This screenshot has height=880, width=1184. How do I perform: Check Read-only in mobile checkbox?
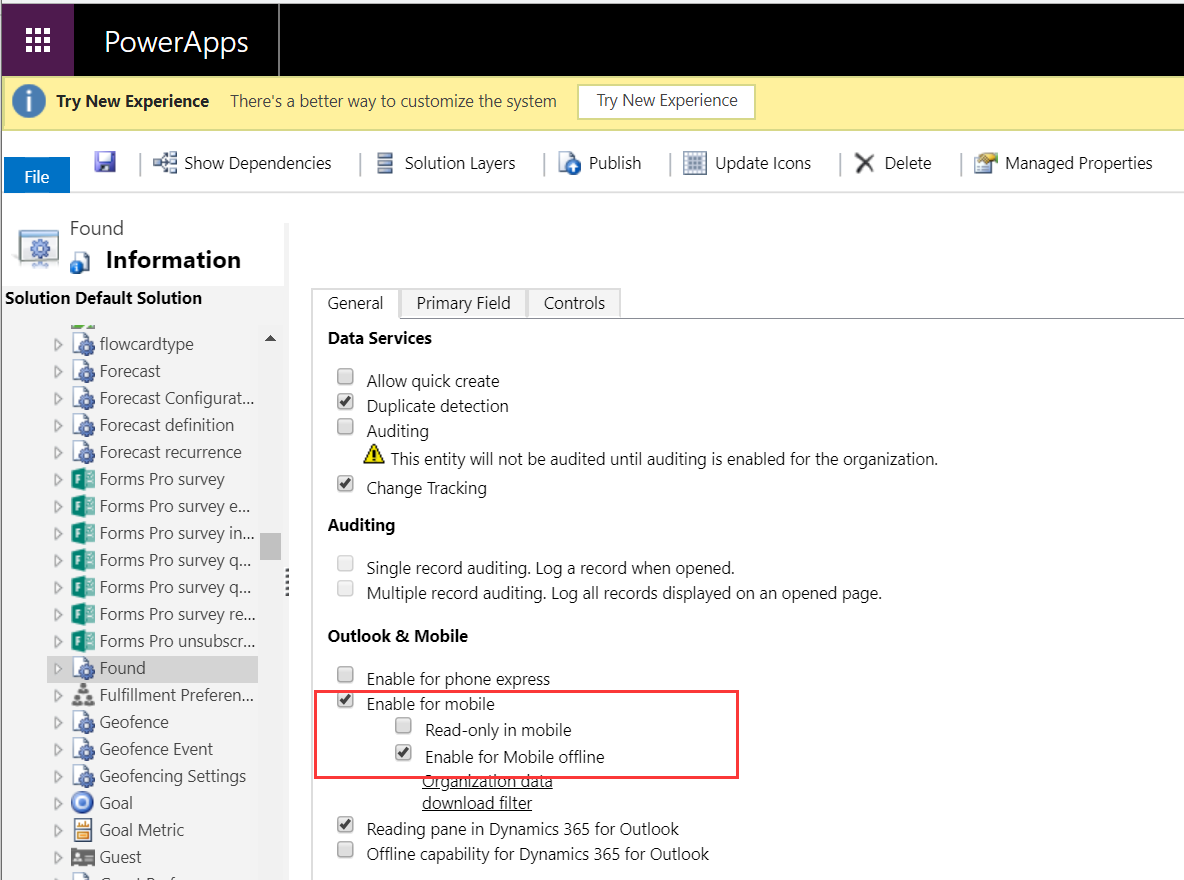(x=404, y=726)
